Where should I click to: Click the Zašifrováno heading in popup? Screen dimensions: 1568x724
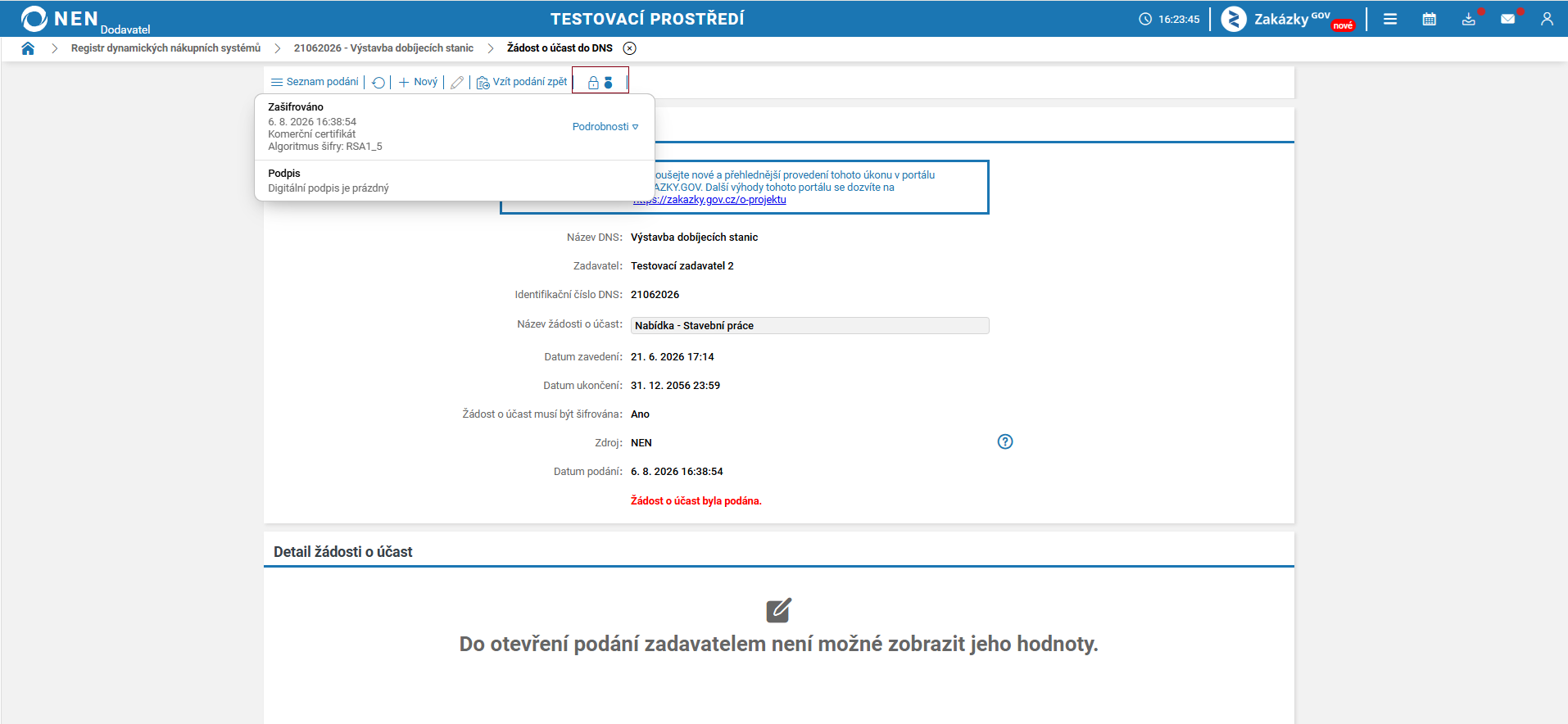coord(296,107)
